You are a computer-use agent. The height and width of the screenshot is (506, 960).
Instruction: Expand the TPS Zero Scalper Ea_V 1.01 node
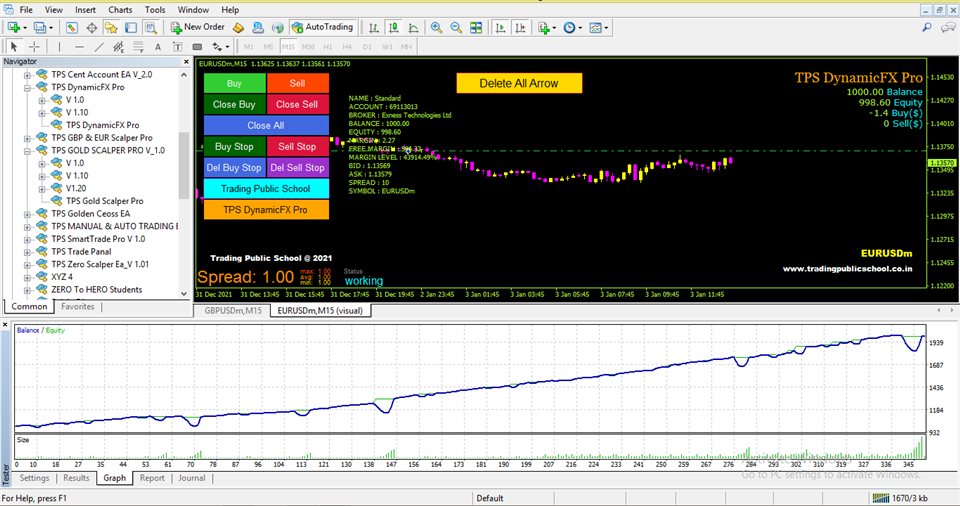pos(27,265)
